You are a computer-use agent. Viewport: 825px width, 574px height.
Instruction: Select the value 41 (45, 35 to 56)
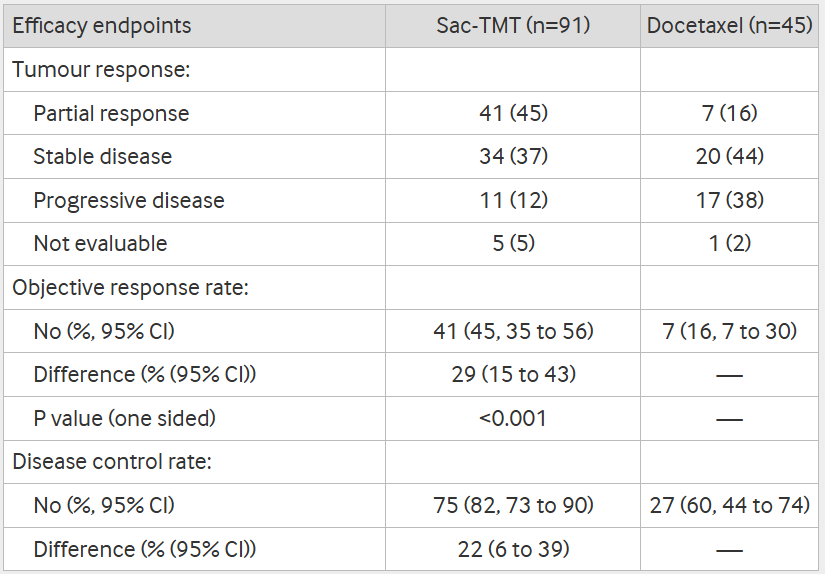pyautogui.click(x=513, y=331)
